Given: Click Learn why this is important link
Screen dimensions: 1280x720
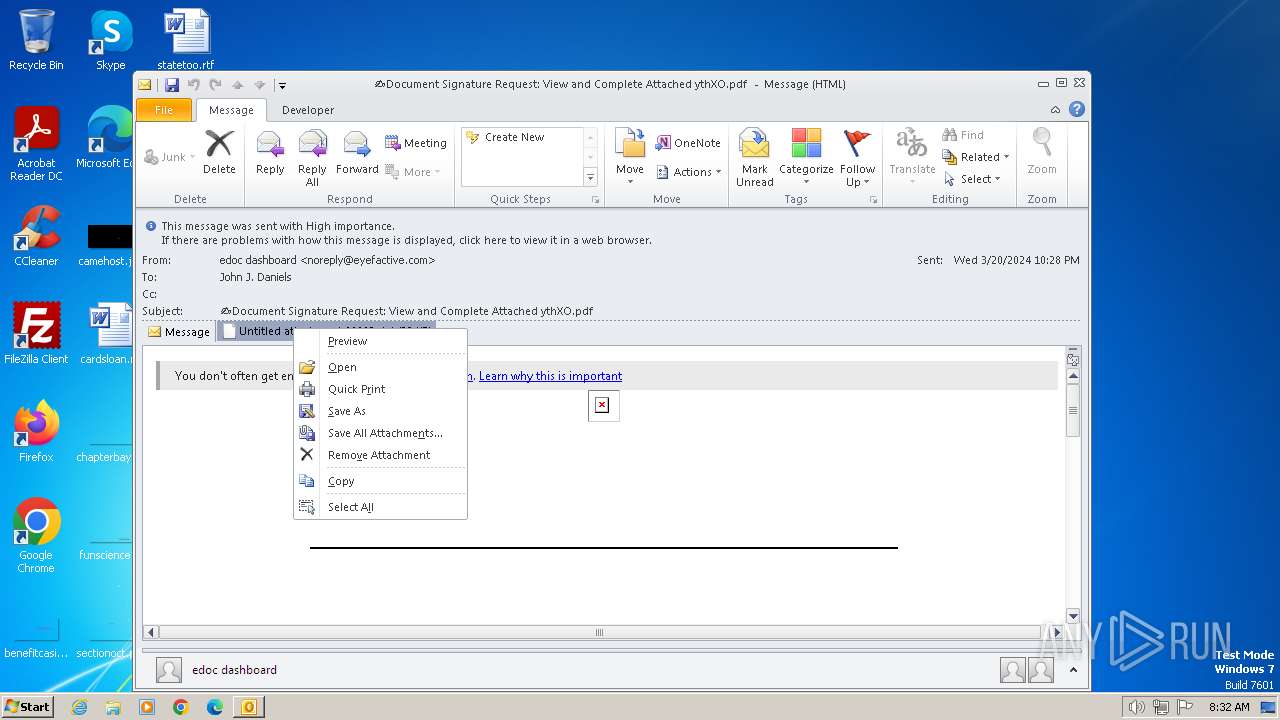Looking at the screenshot, I should [550, 376].
